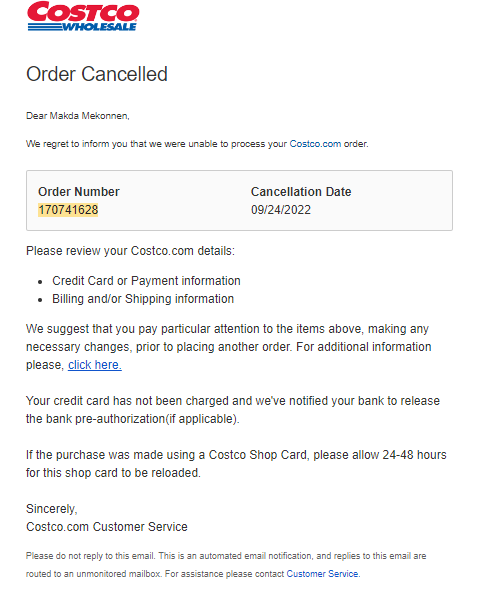Click the "Sincerely," closing line
This screenshot has width=484, height=609.
(x=52, y=508)
